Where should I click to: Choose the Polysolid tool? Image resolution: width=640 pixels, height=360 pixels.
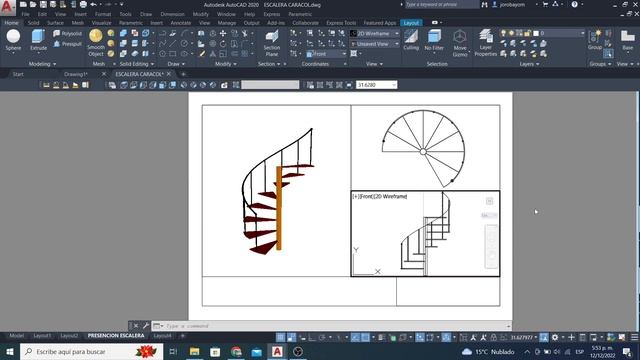pos(67,33)
